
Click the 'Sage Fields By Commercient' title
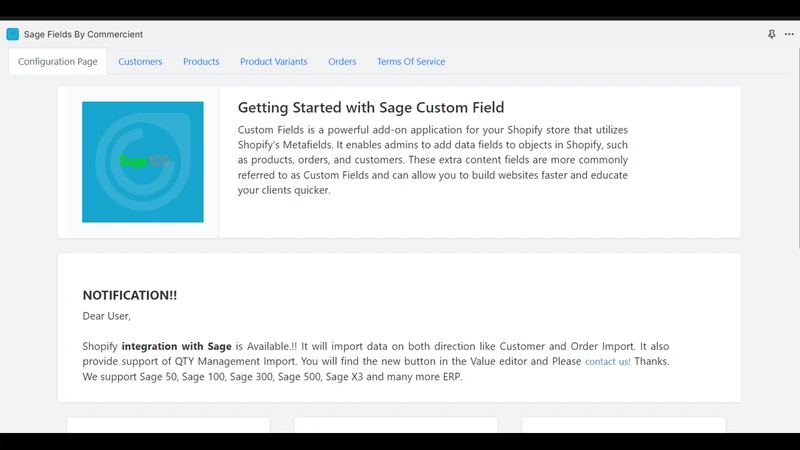coord(83,34)
